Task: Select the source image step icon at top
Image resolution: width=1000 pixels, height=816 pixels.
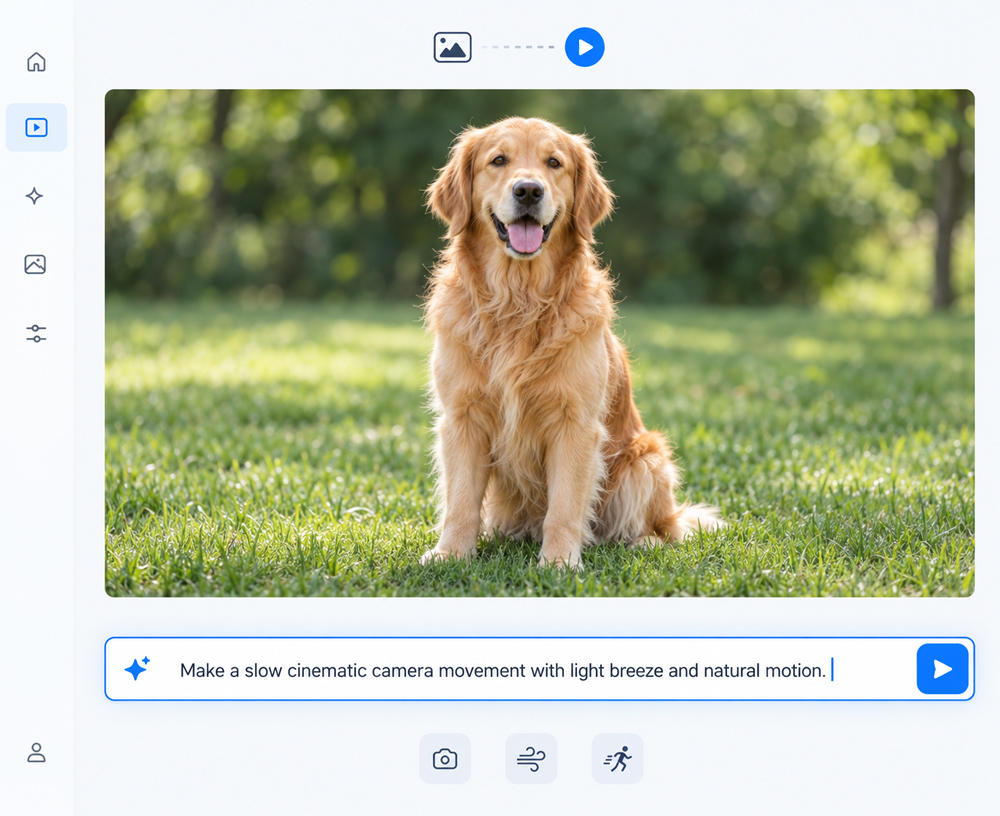Action: click(x=452, y=47)
